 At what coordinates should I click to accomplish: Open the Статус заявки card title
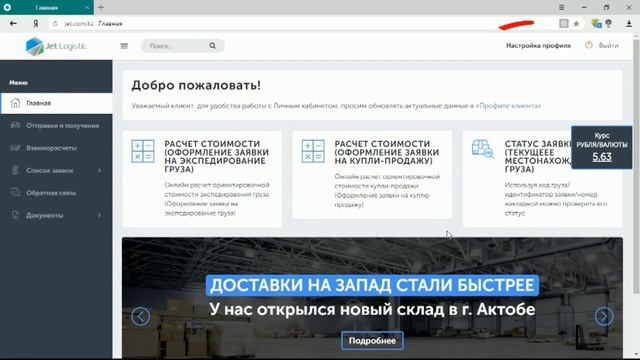[x=538, y=156]
